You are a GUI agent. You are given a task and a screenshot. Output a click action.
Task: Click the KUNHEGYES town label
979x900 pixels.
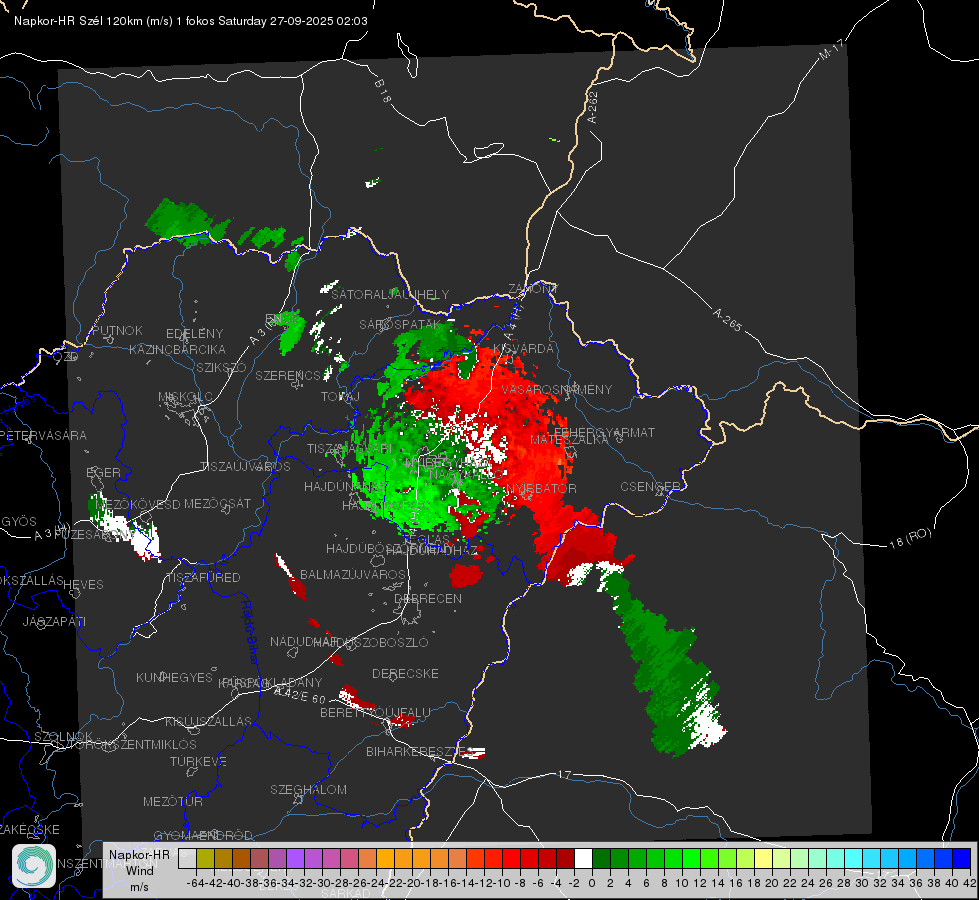(174, 678)
